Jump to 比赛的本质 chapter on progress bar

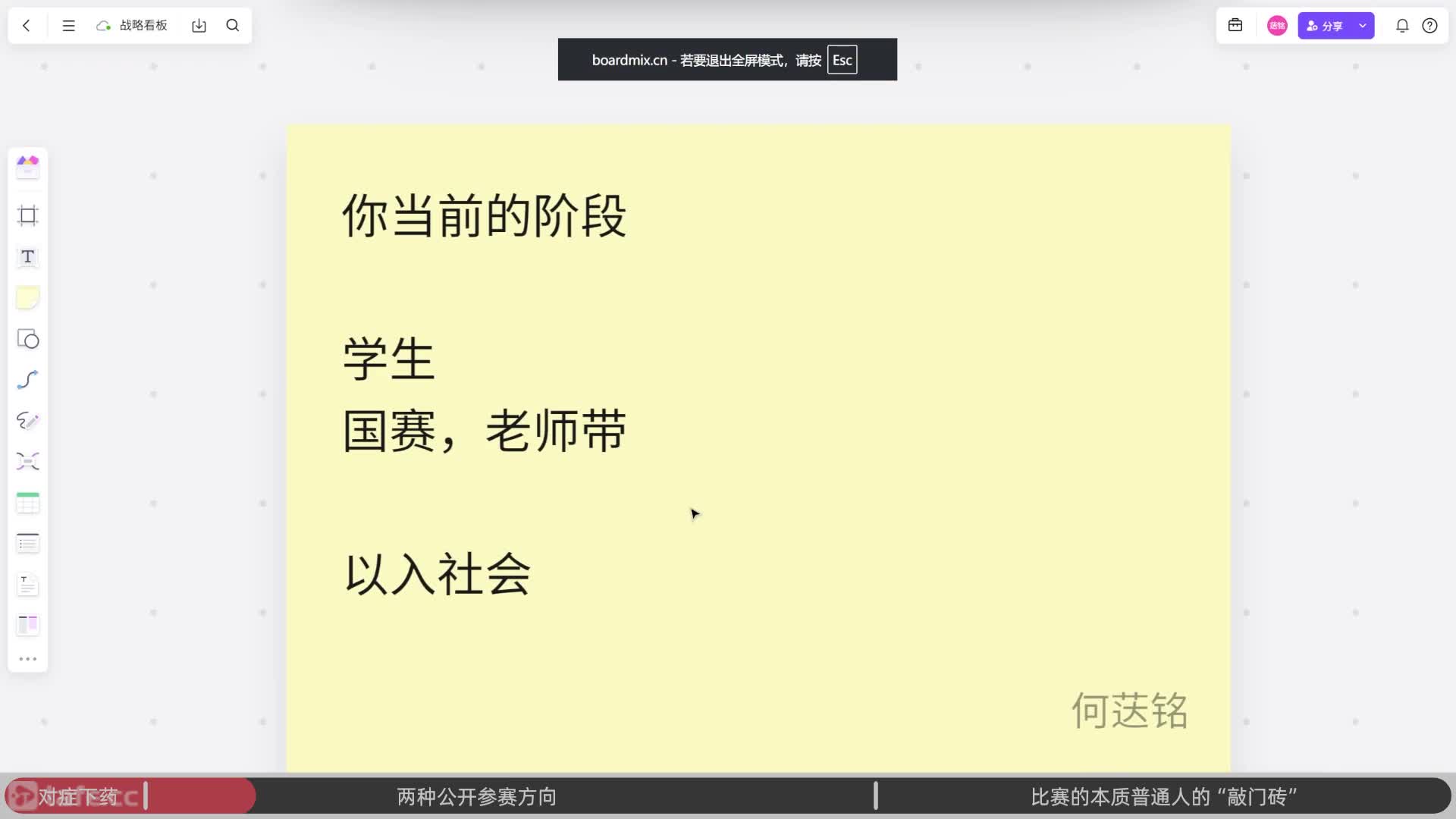tap(1163, 797)
